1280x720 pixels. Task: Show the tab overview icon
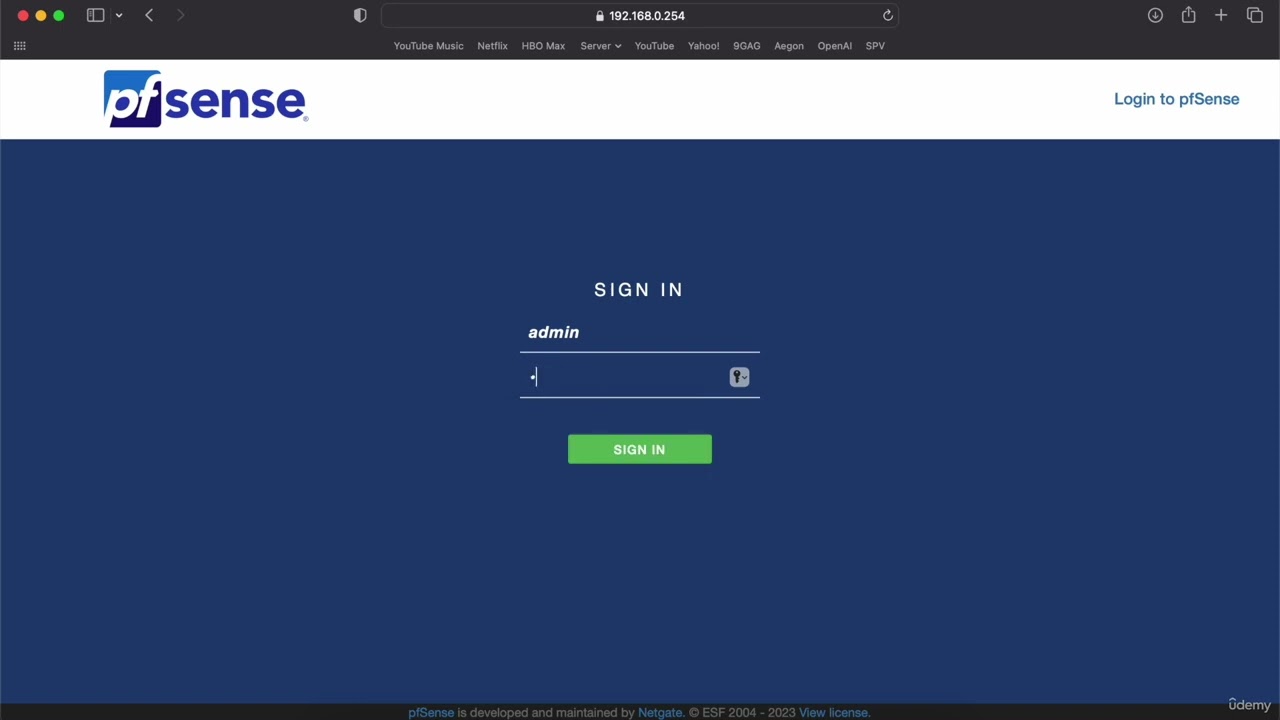1255,15
